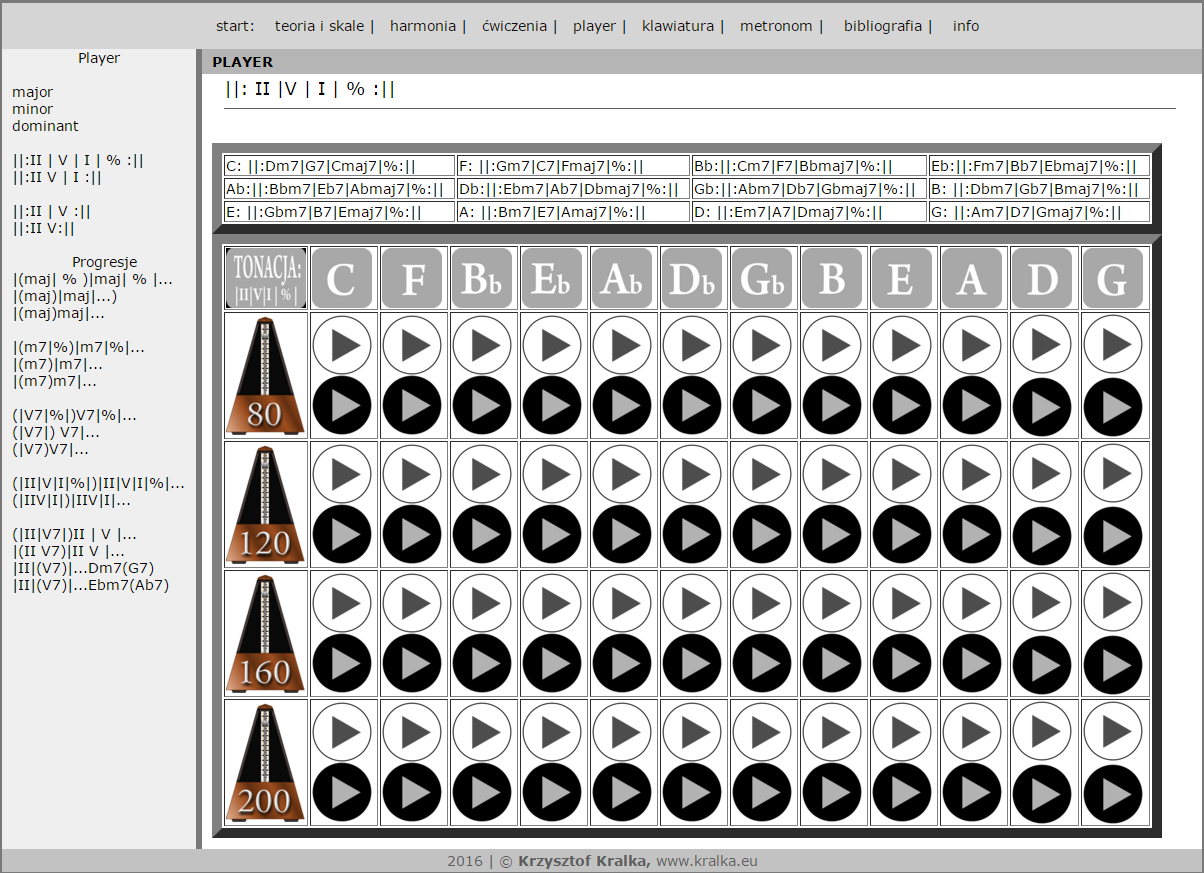This screenshot has height=873, width=1204.
Task: Select the G key header tile
Action: coord(1112,278)
